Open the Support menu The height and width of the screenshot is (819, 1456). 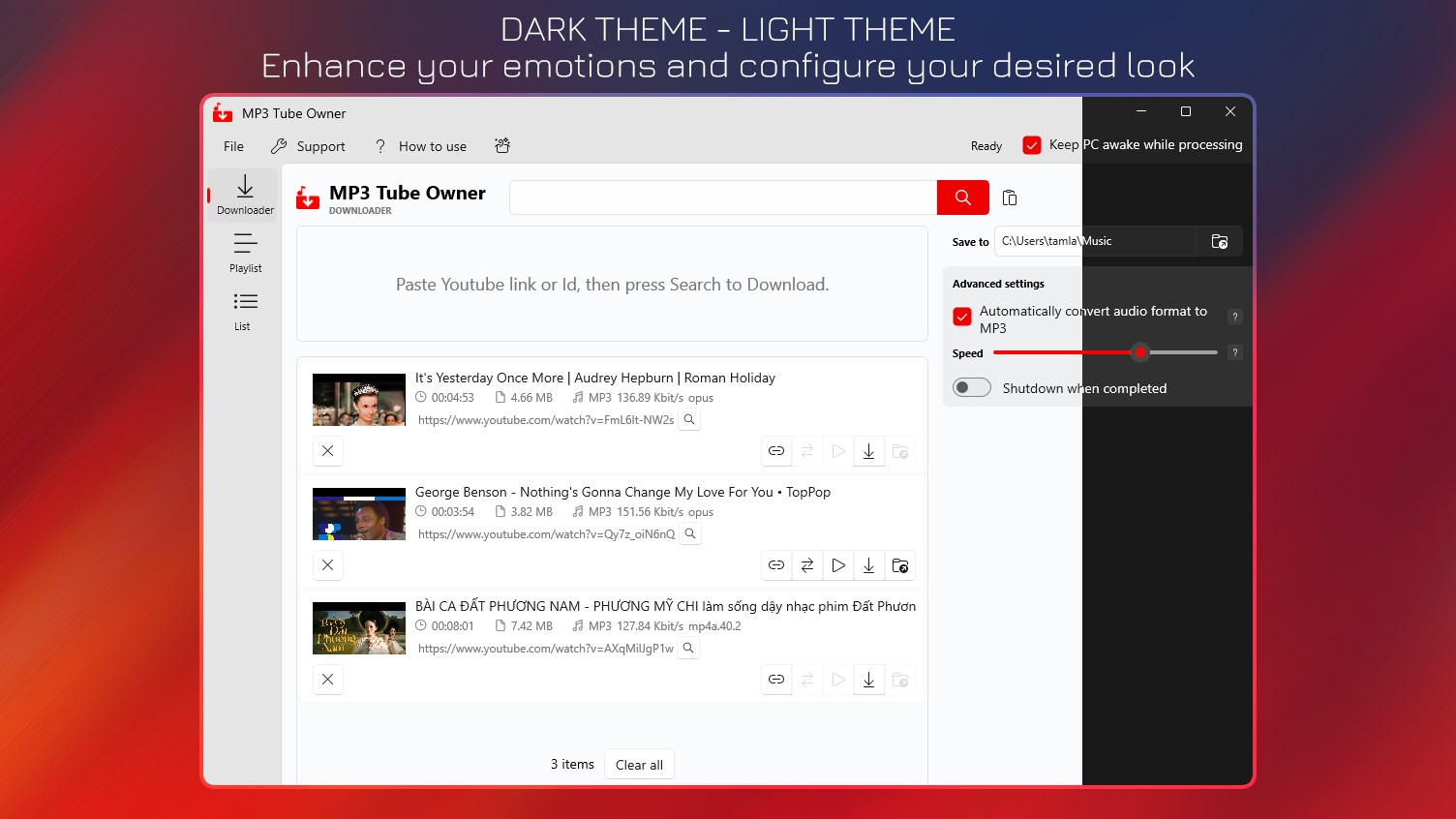(x=308, y=146)
